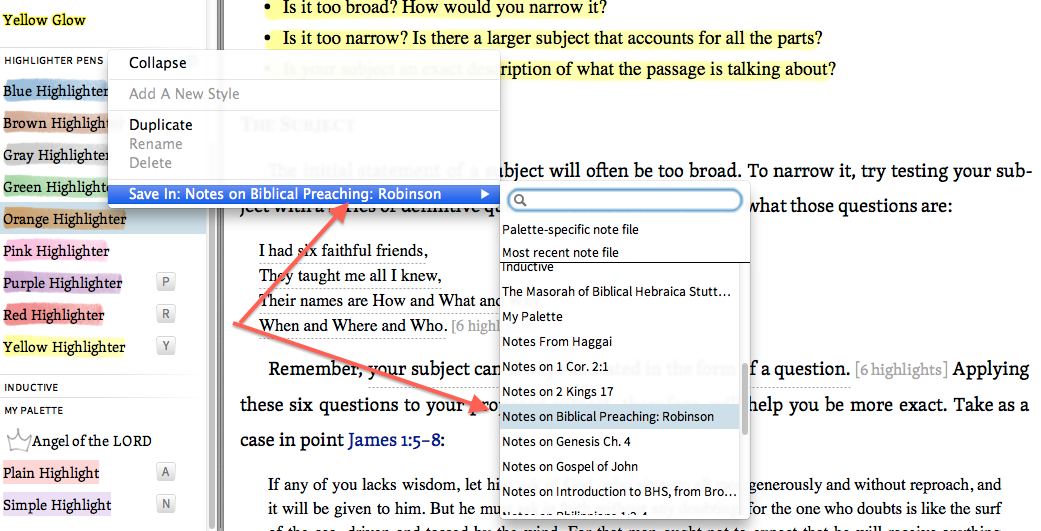This screenshot has height=531, width=1041.
Task: Expand the Save In submenu arrow
Action: pos(485,194)
